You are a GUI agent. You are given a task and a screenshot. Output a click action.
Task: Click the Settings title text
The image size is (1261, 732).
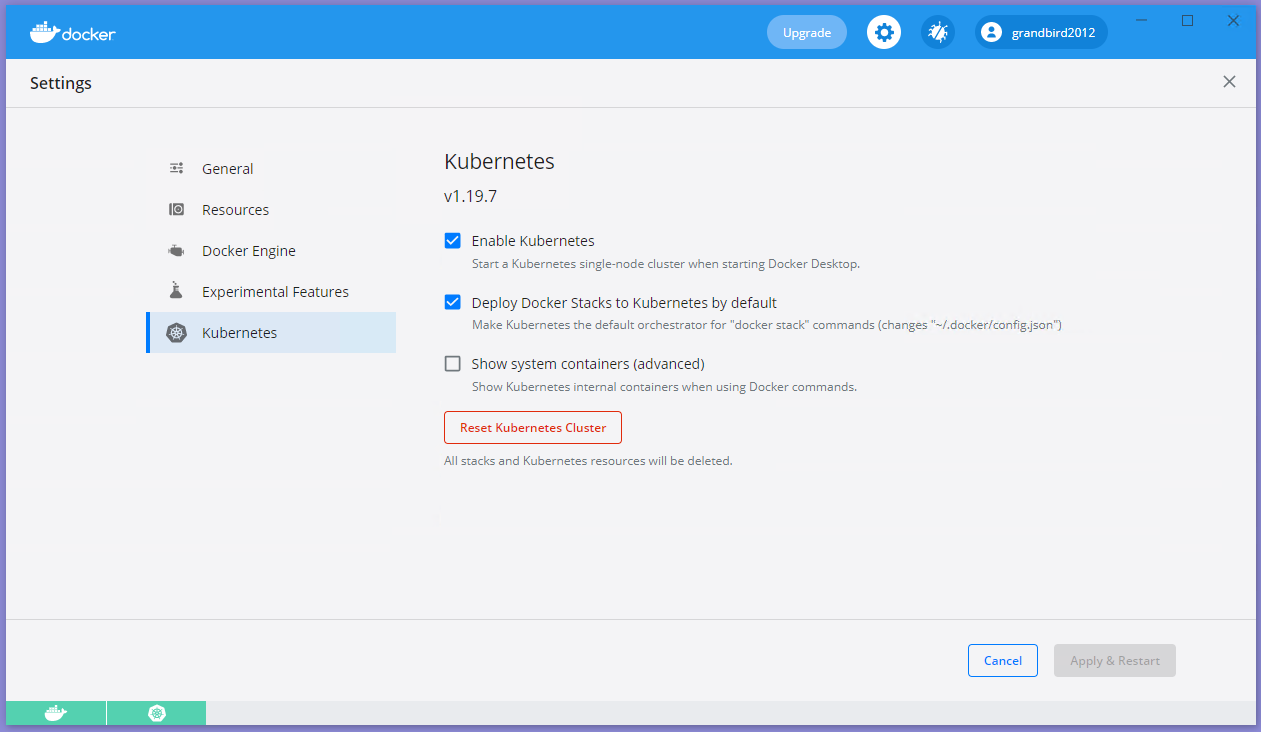[61, 83]
